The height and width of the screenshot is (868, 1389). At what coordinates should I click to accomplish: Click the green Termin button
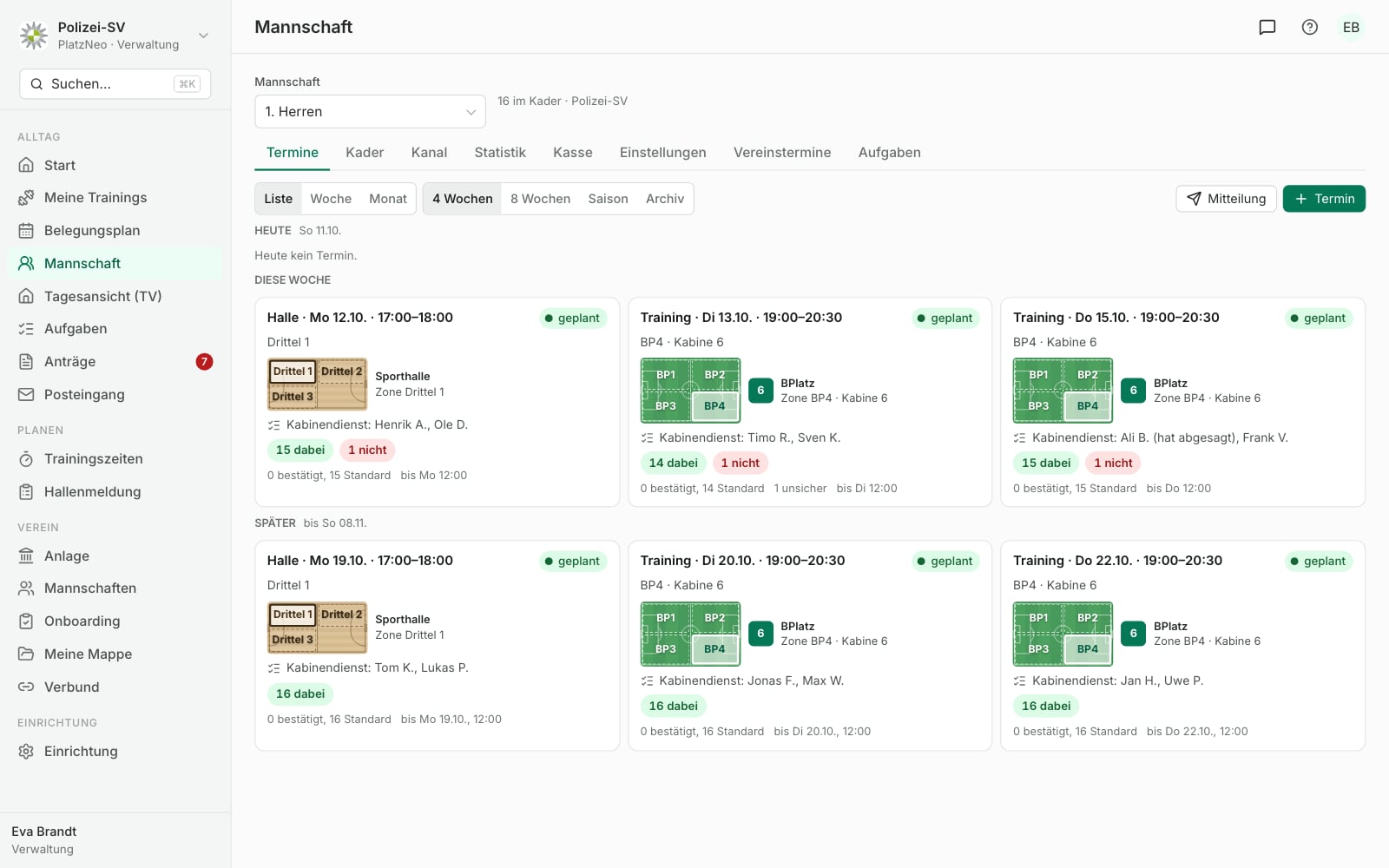click(1324, 199)
